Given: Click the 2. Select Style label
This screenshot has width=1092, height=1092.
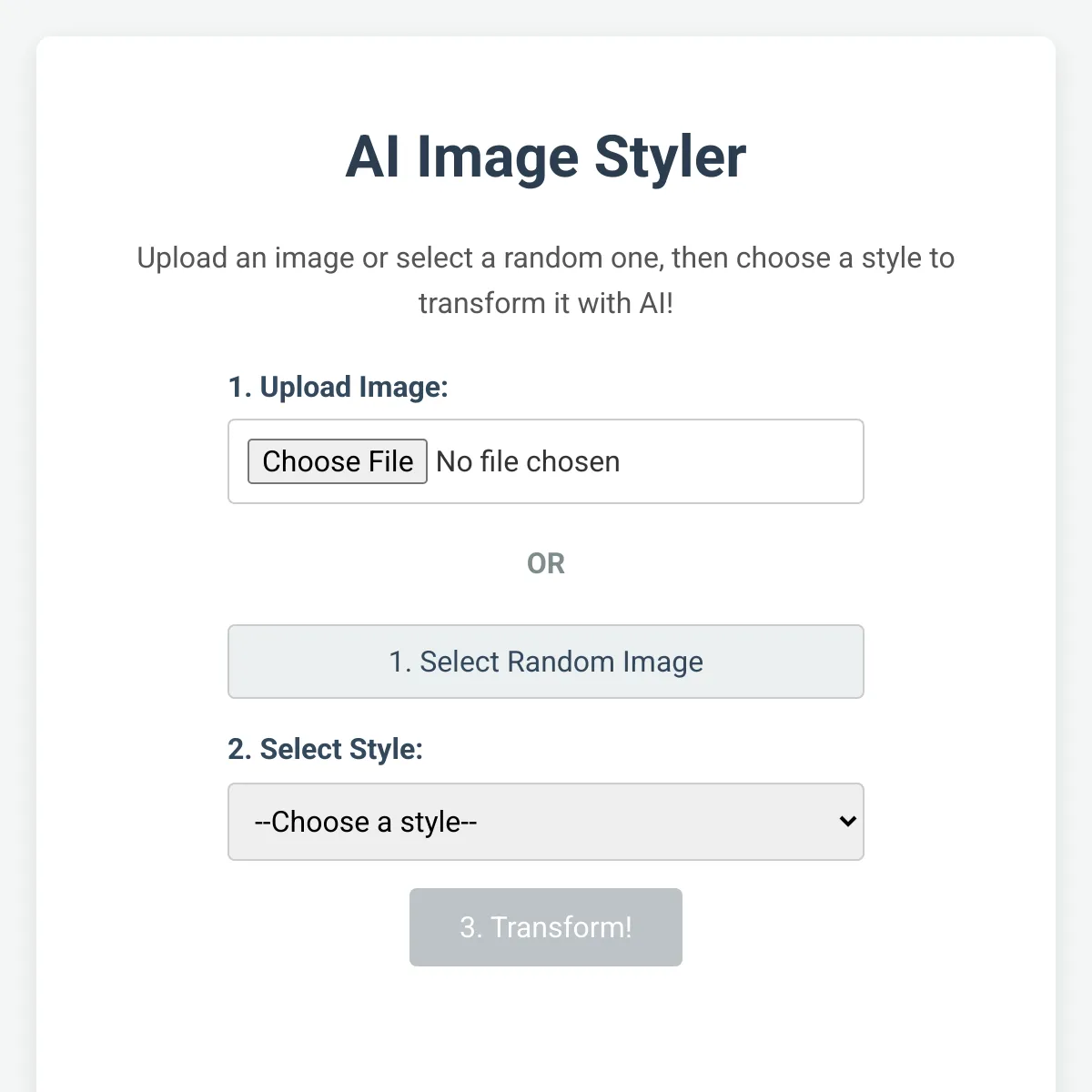Looking at the screenshot, I should pos(325,749).
